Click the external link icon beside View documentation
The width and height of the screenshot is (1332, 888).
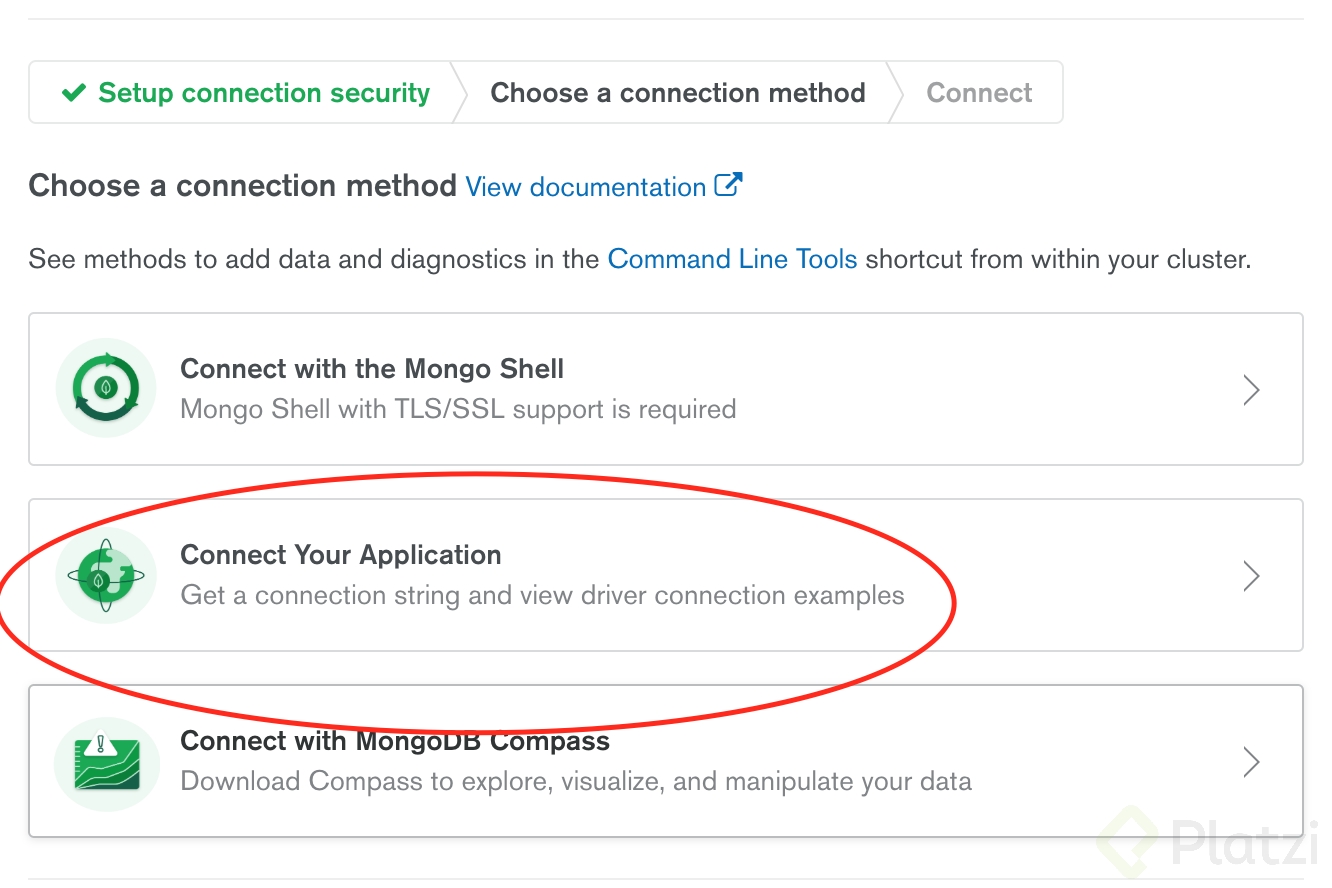click(728, 185)
